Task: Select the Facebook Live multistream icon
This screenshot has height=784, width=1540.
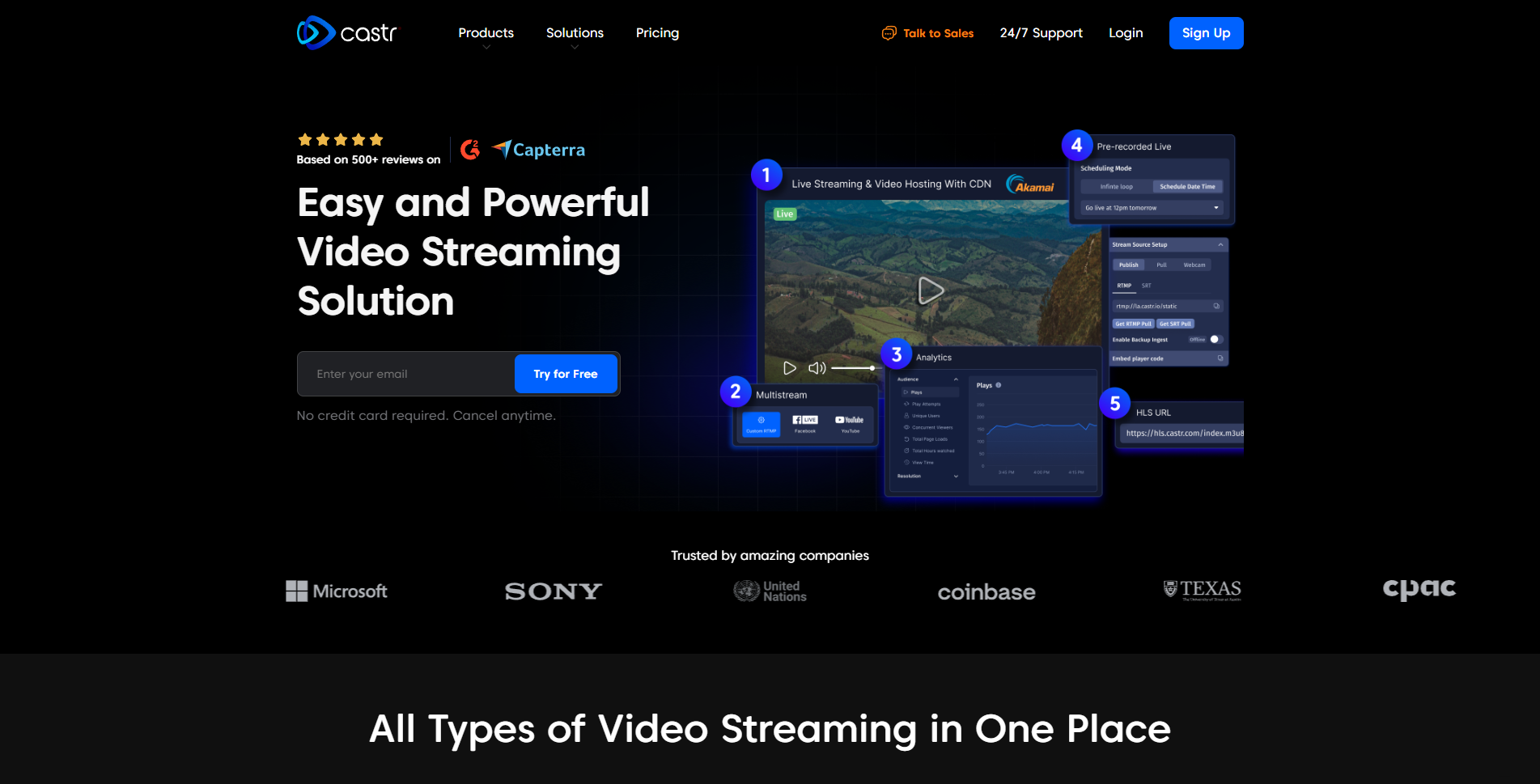Action: click(805, 424)
